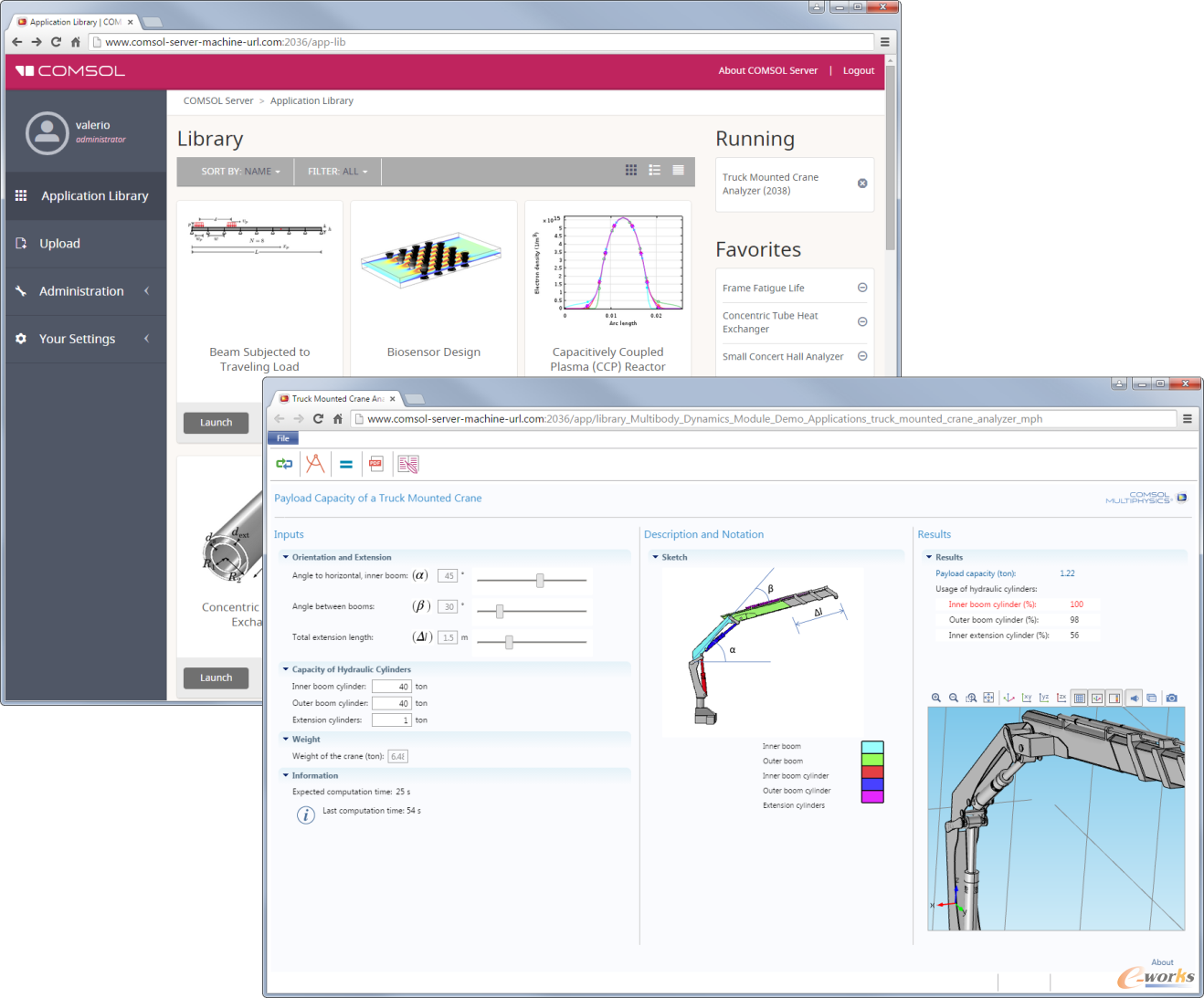Viewport: 1204px width, 998px height.
Task: Launch Beam Subjected to Traveling Load
Action: [217, 423]
